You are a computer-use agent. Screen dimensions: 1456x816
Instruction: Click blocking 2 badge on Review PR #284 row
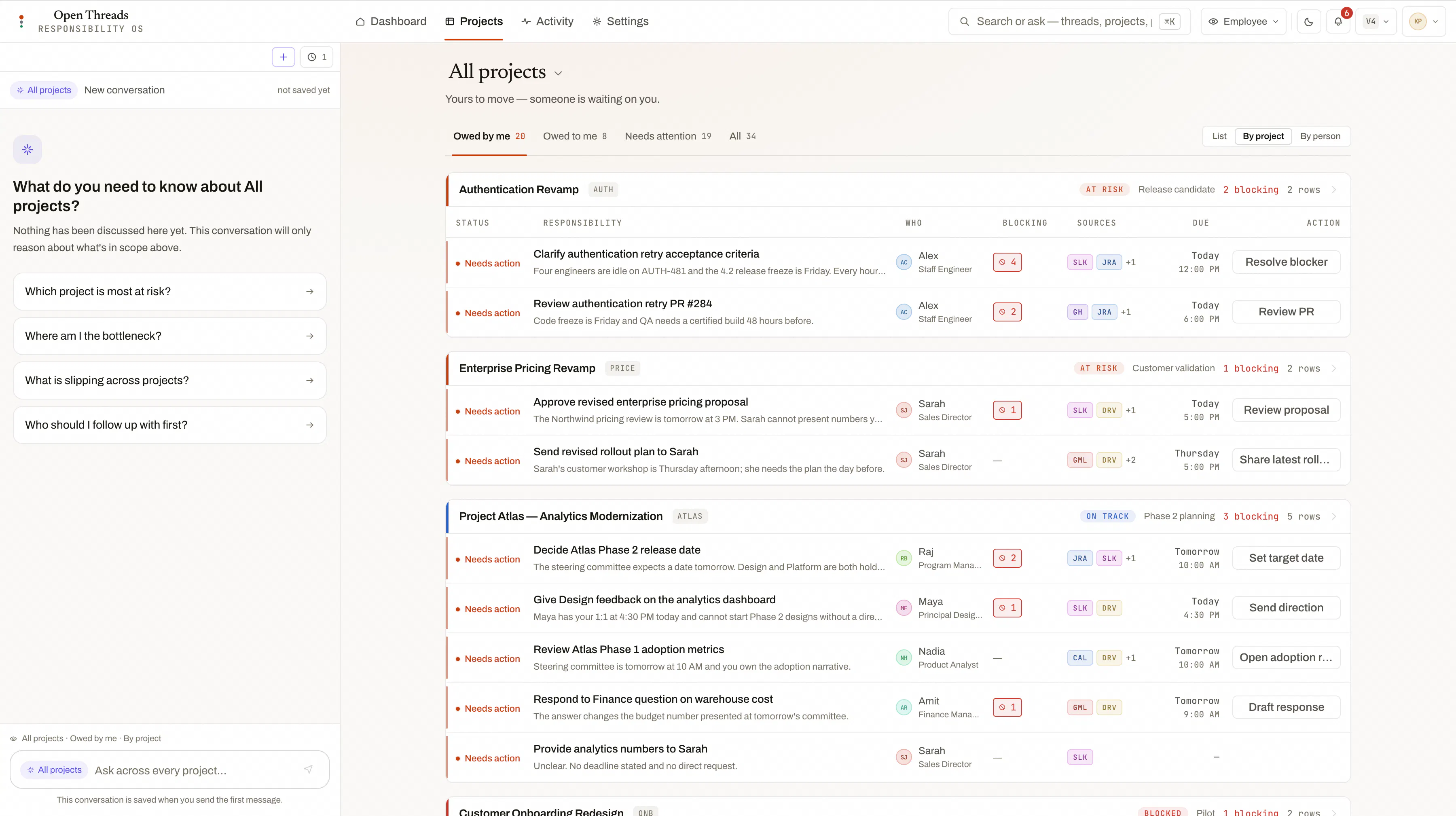(x=1007, y=312)
